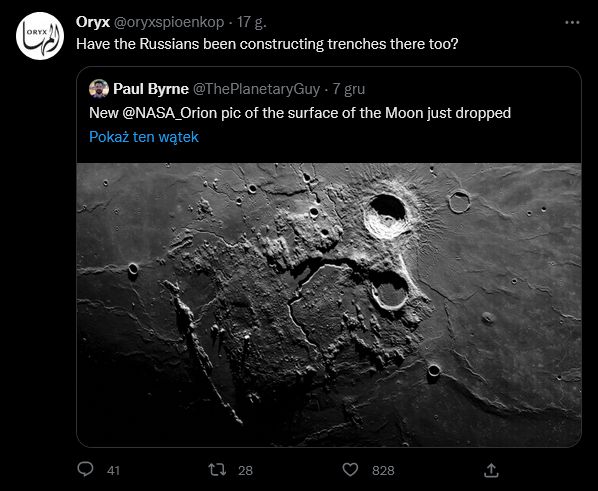Open the @oryxspioenkop handle

point(169,23)
